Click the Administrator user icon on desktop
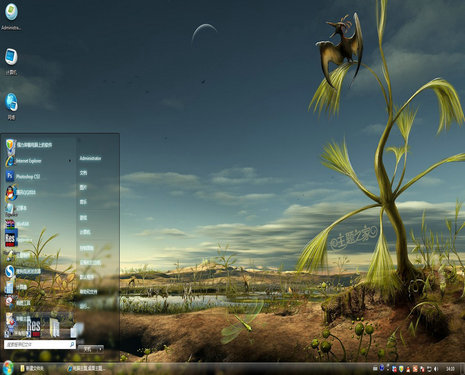Screen dimensions: 465x375 [11, 16]
